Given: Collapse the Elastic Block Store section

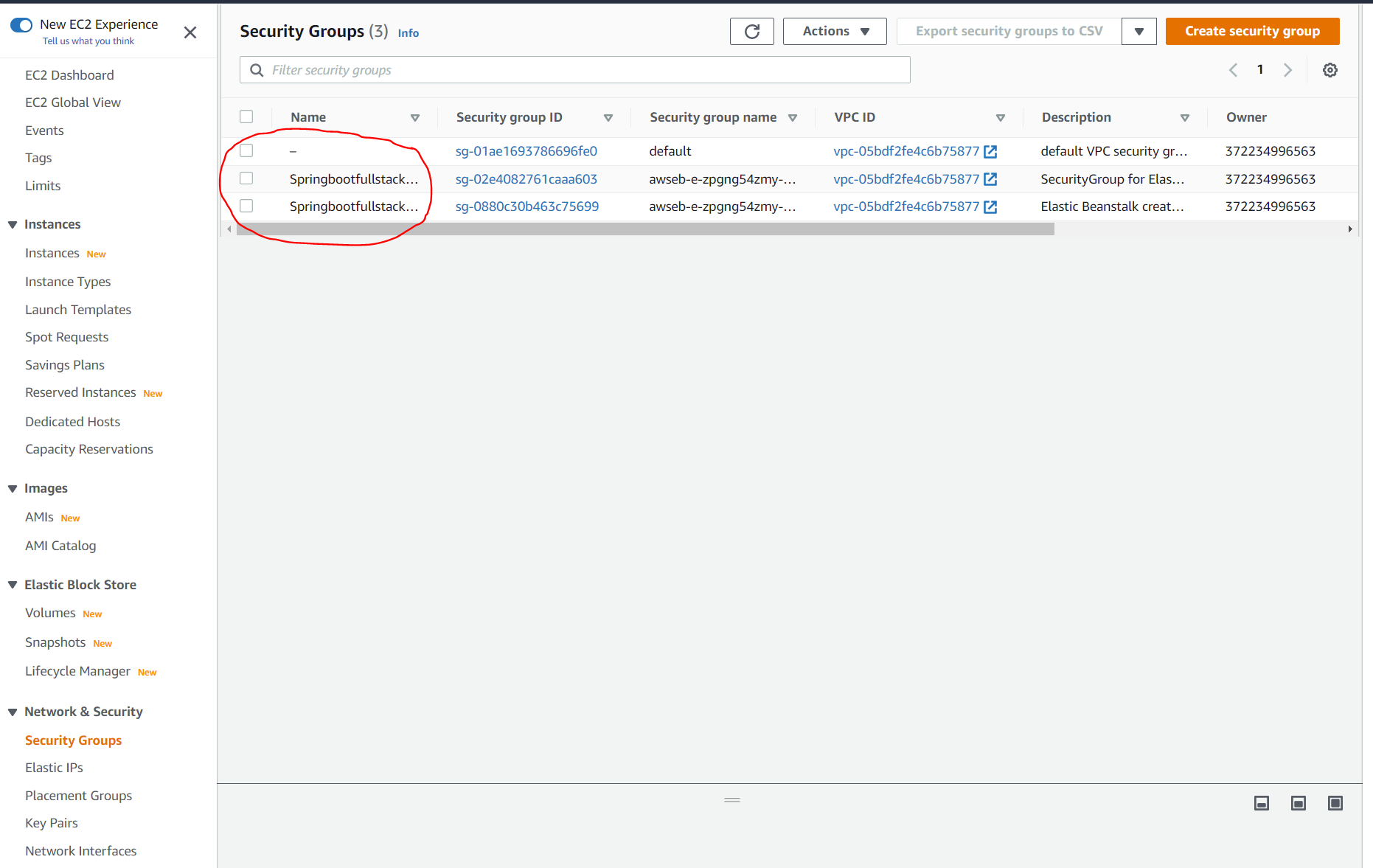Looking at the screenshot, I should 13,585.
